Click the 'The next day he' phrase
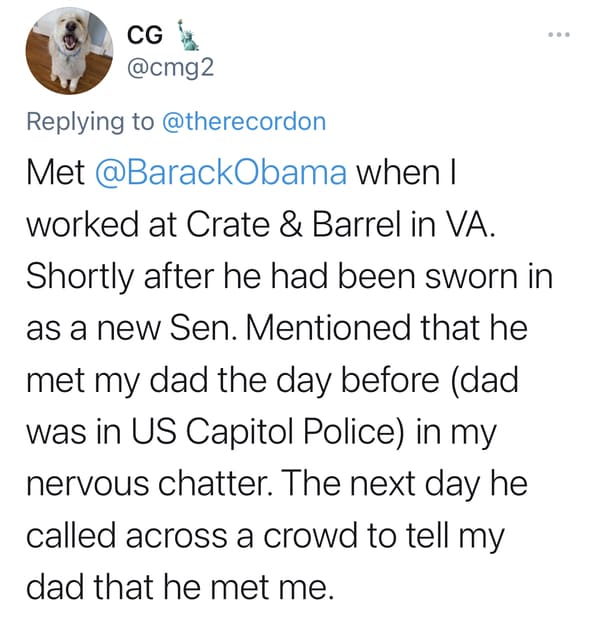Viewport: 599px width, 621px height. pos(405,484)
